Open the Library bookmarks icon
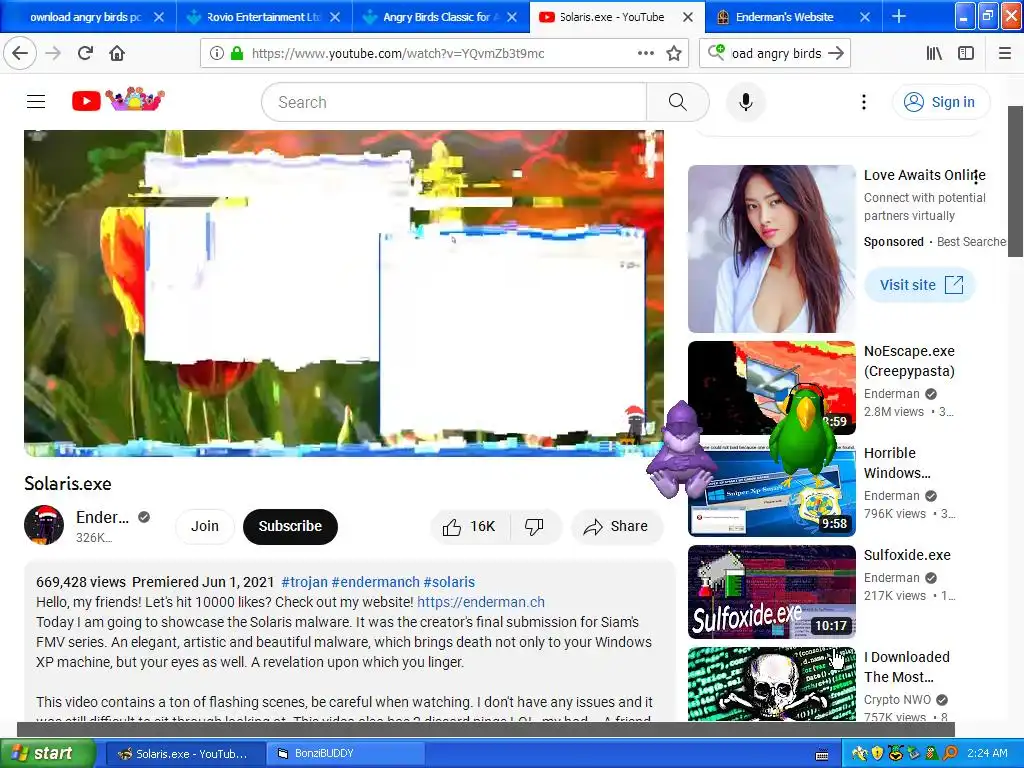Screen dimensions: 1024x768 [x=935, y=53]
